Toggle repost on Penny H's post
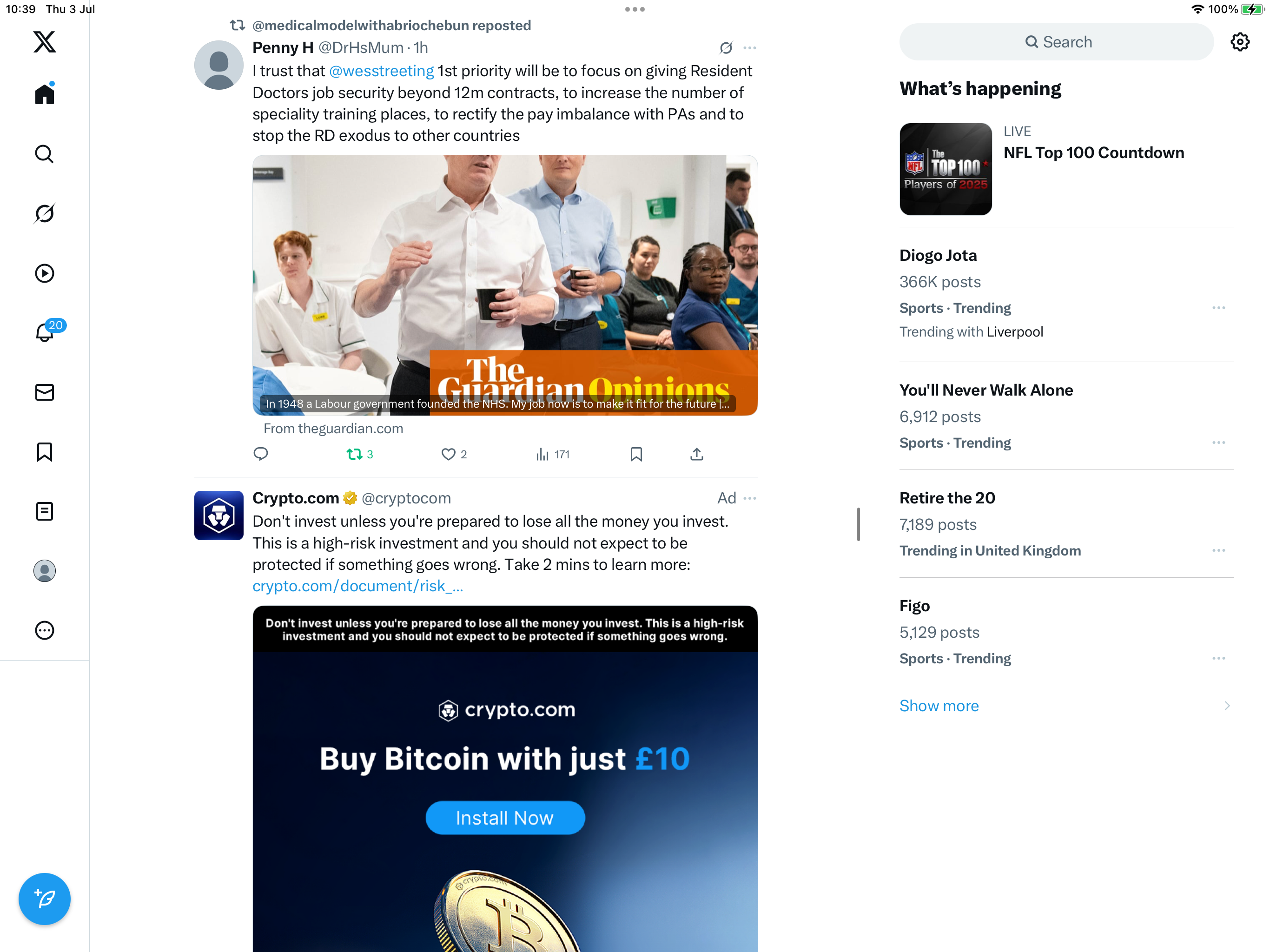The image size is (1270, 952). (x=360, y=454)
